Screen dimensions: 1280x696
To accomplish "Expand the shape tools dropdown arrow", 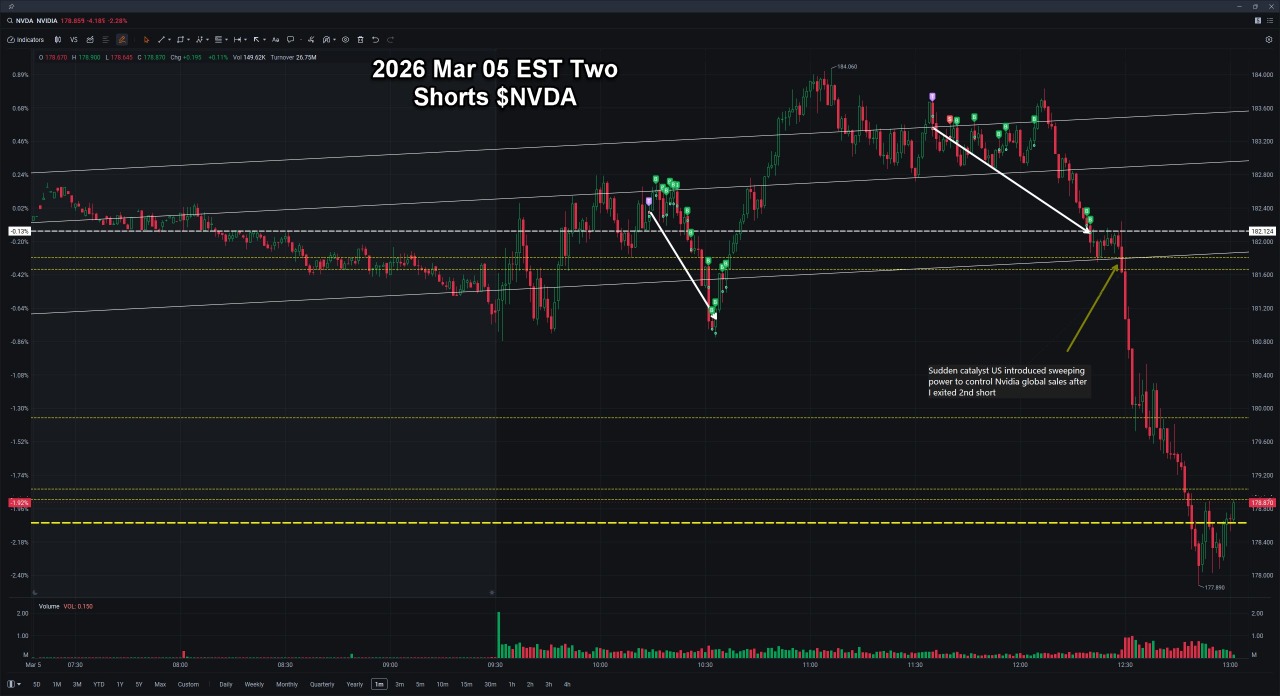I will tap(188, 40).
